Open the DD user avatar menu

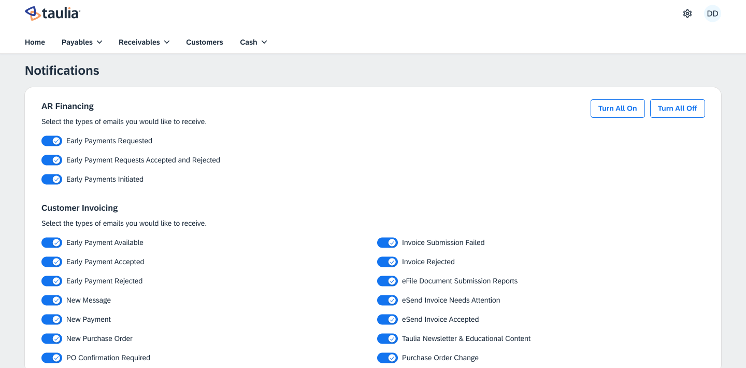(712, 14)
